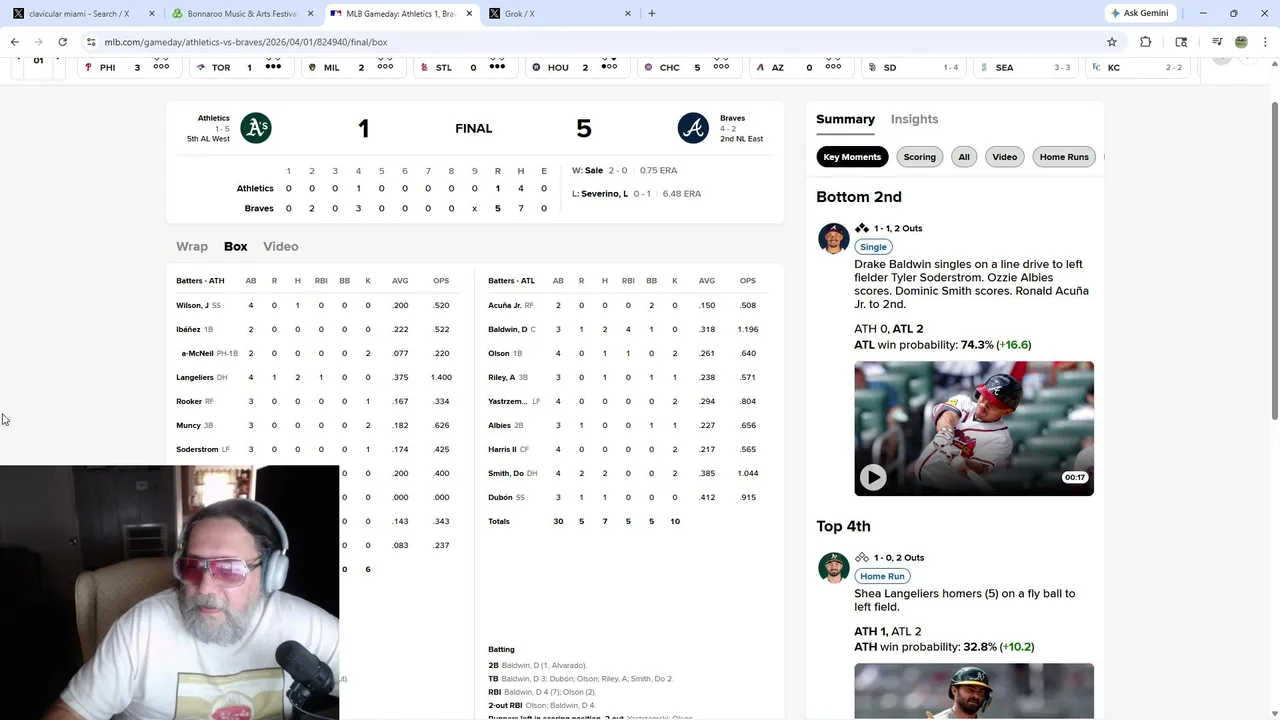
Task: Click the page vertical scrollbar
Action: point(1274,260)
